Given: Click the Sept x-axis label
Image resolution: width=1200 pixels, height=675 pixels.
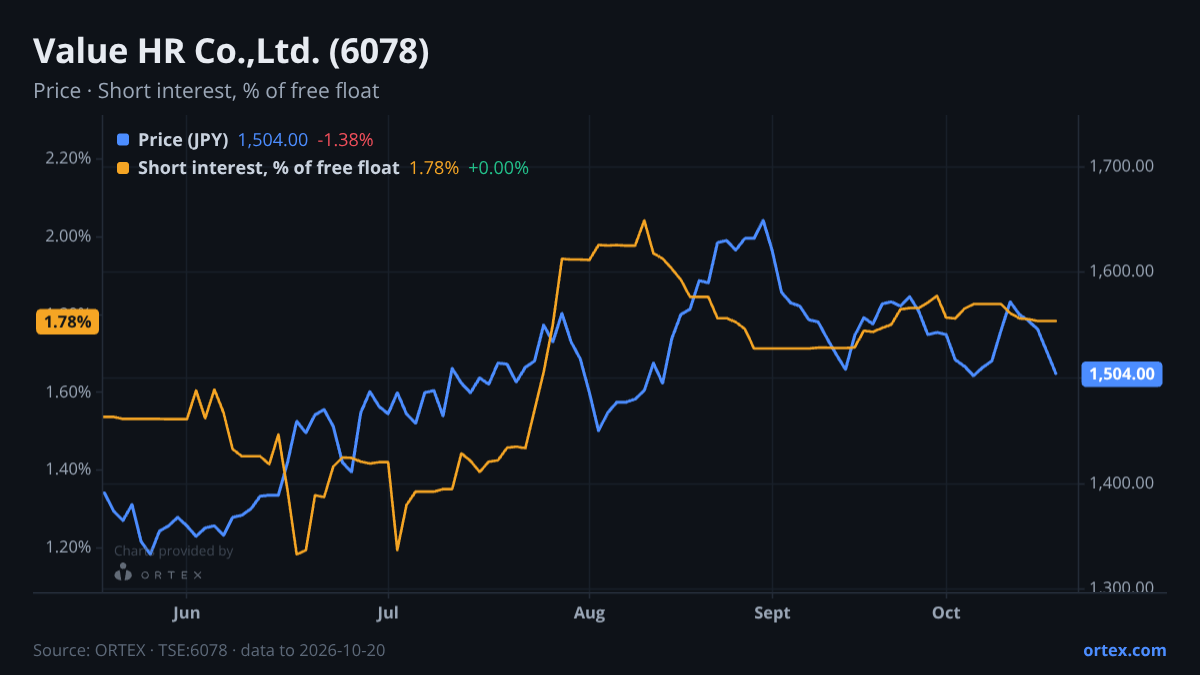Looking at the screenshot, I should (772, 612).
